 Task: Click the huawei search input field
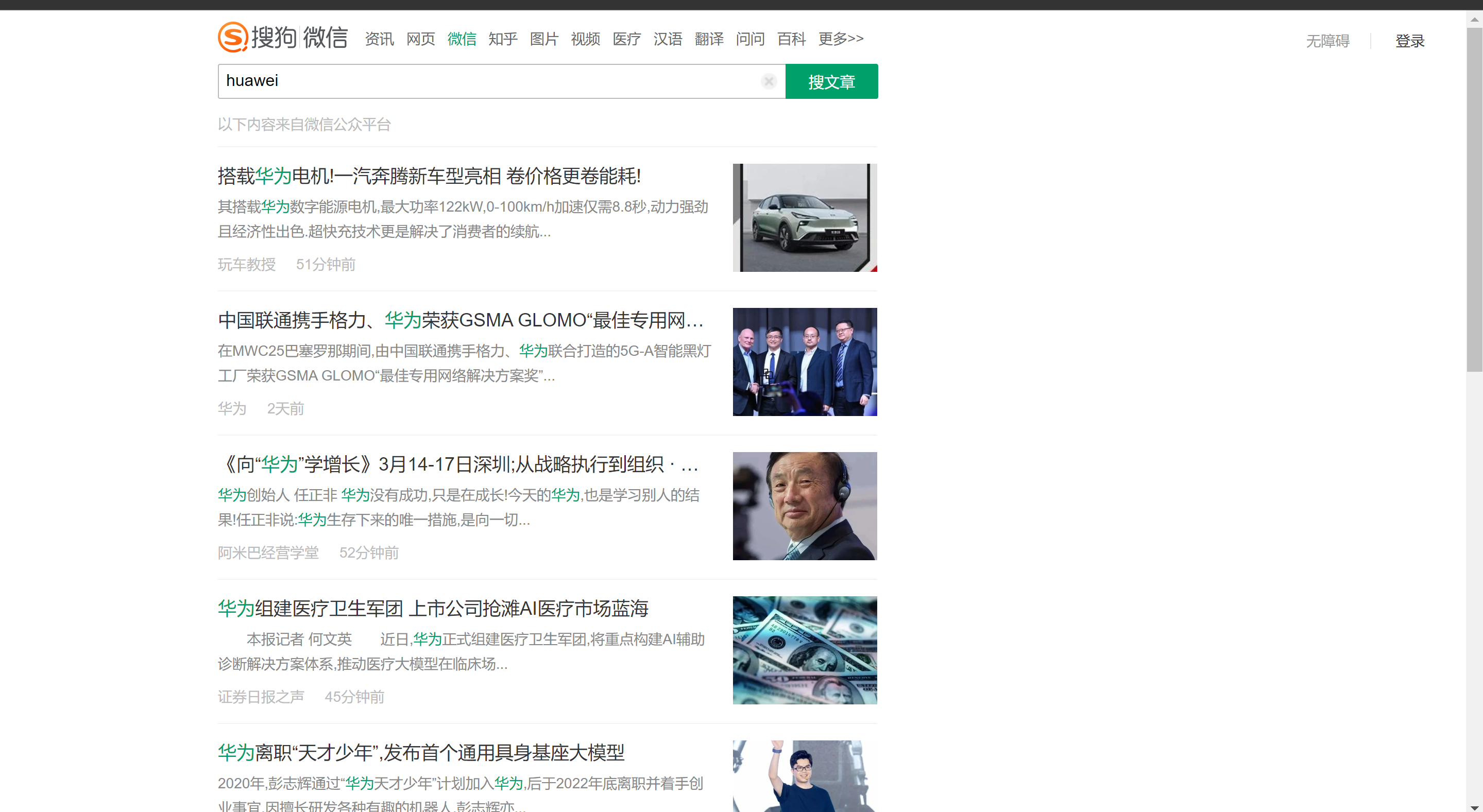489,81
